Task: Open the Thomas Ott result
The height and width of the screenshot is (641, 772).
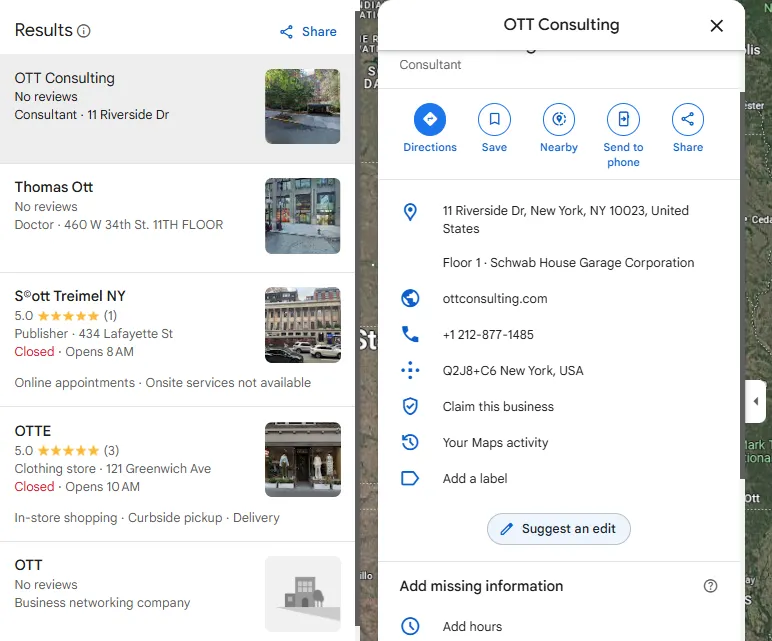Action: [x=177, y=218]
